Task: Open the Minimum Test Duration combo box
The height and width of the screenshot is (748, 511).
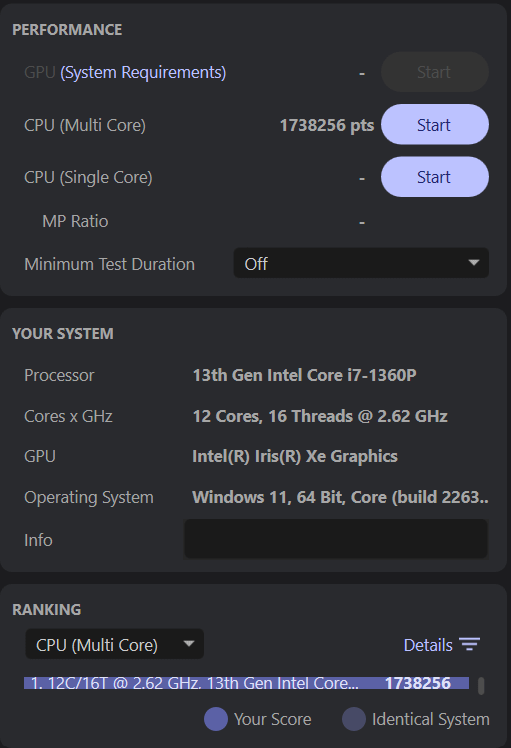Action: click(x=361, y=263)
